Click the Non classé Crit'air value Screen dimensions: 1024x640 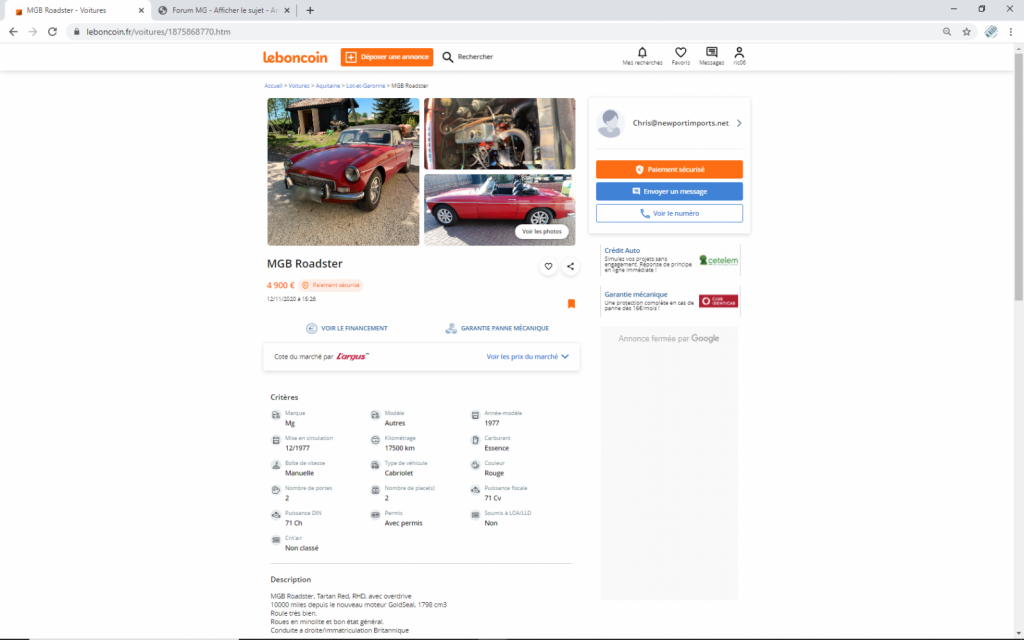click(302, 548)
